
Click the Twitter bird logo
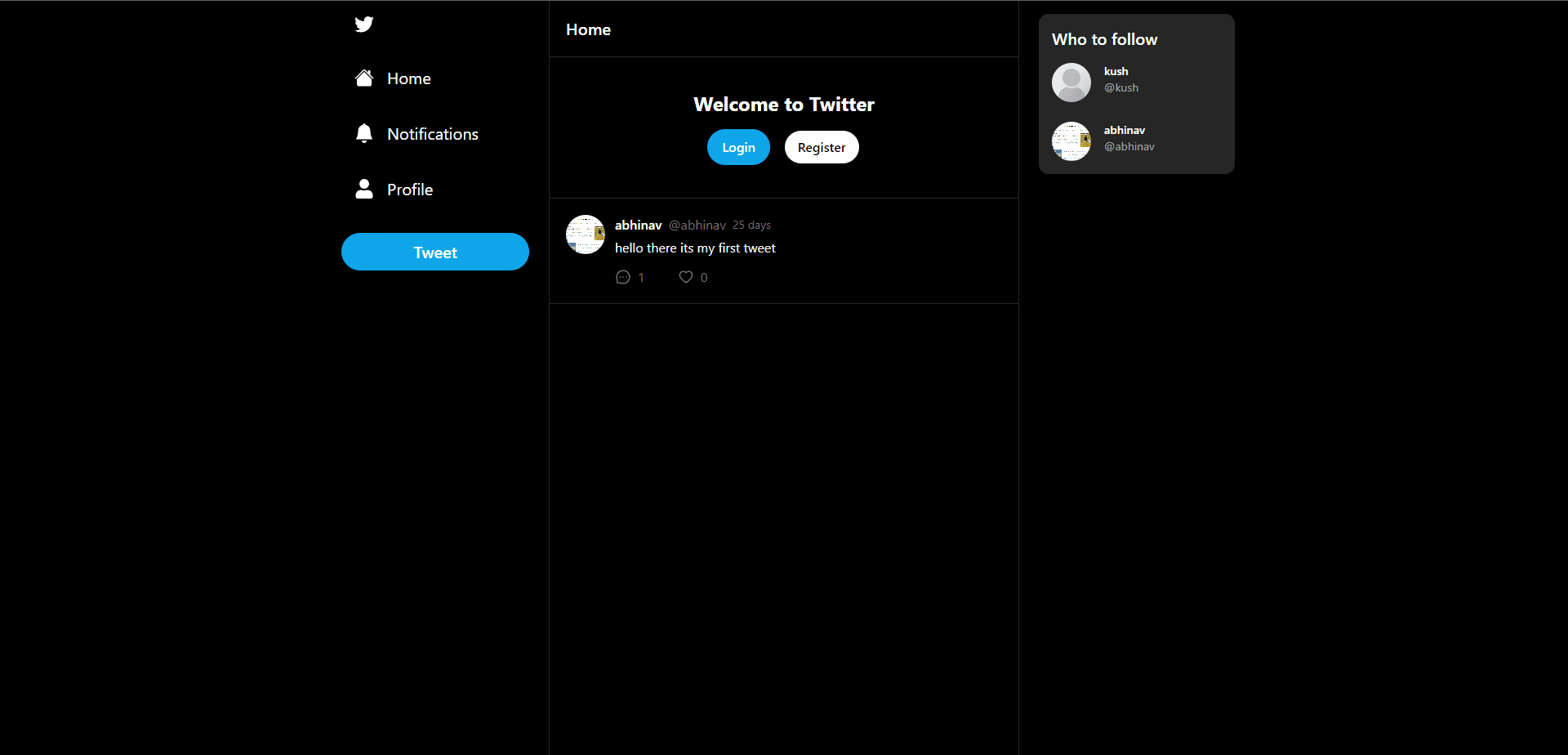coord(364,25)
